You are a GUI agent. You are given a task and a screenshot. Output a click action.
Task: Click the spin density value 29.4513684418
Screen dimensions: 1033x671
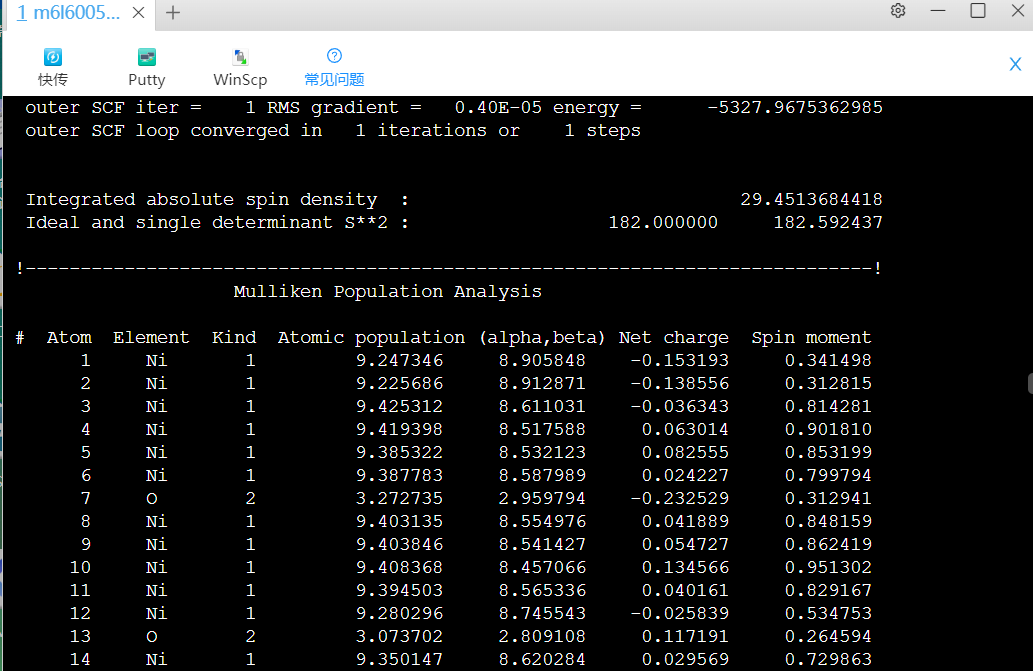(x=811, y=200)
